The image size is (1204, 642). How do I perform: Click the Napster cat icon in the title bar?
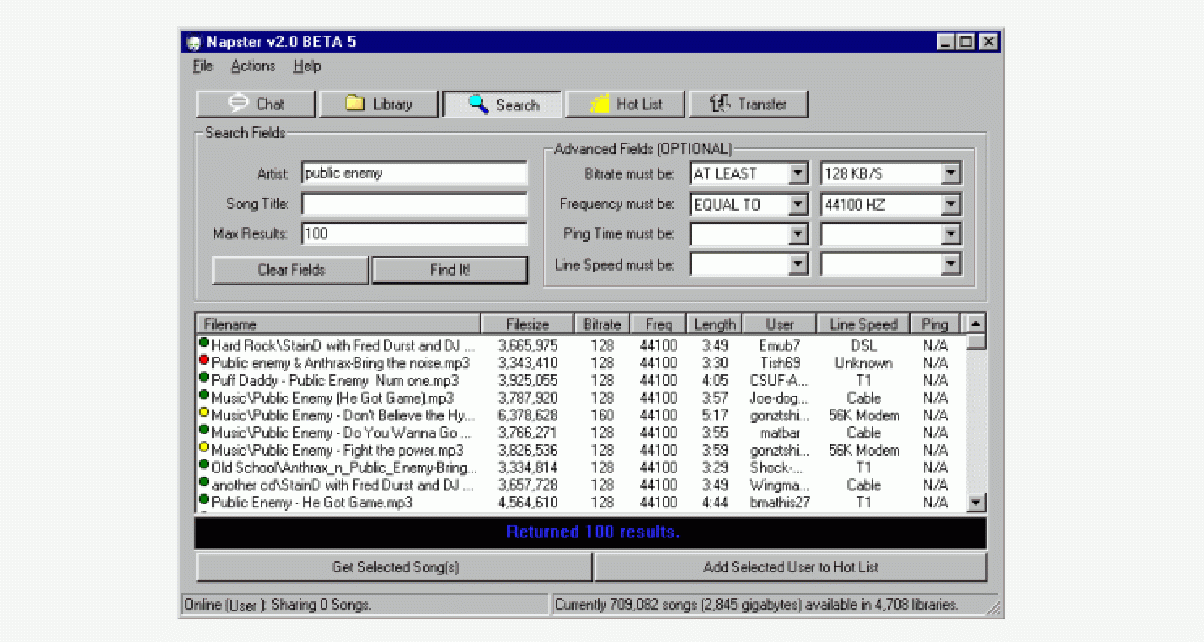click(193, 42)
